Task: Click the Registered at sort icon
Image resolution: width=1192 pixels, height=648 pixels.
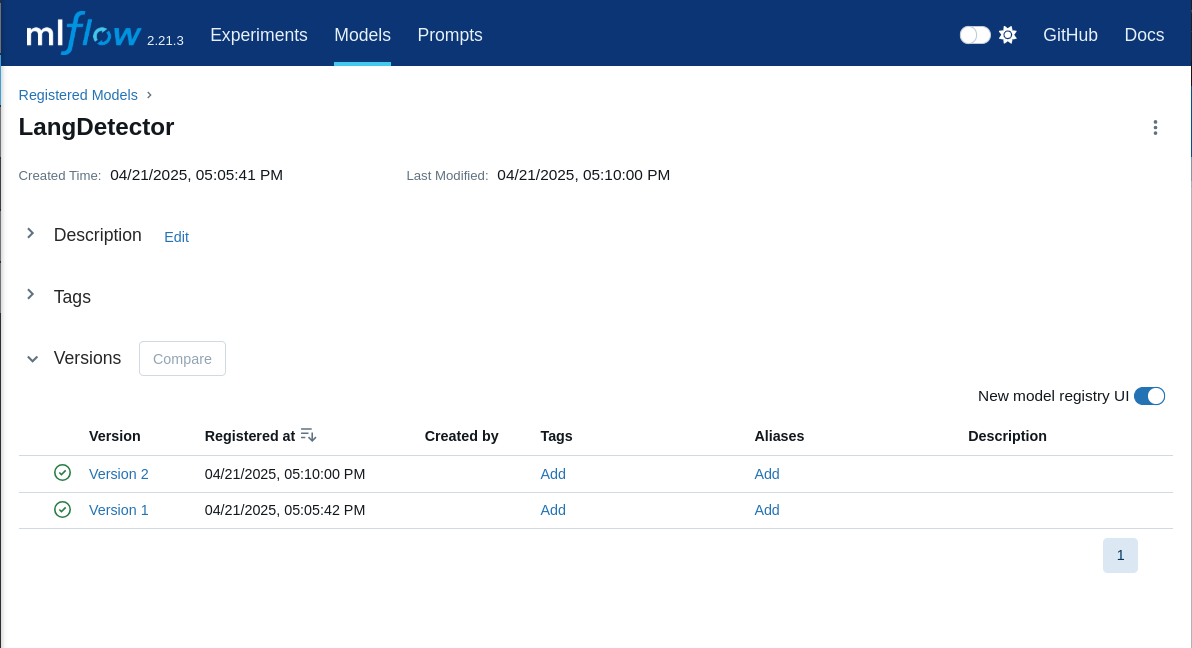Action: [308, 435]
